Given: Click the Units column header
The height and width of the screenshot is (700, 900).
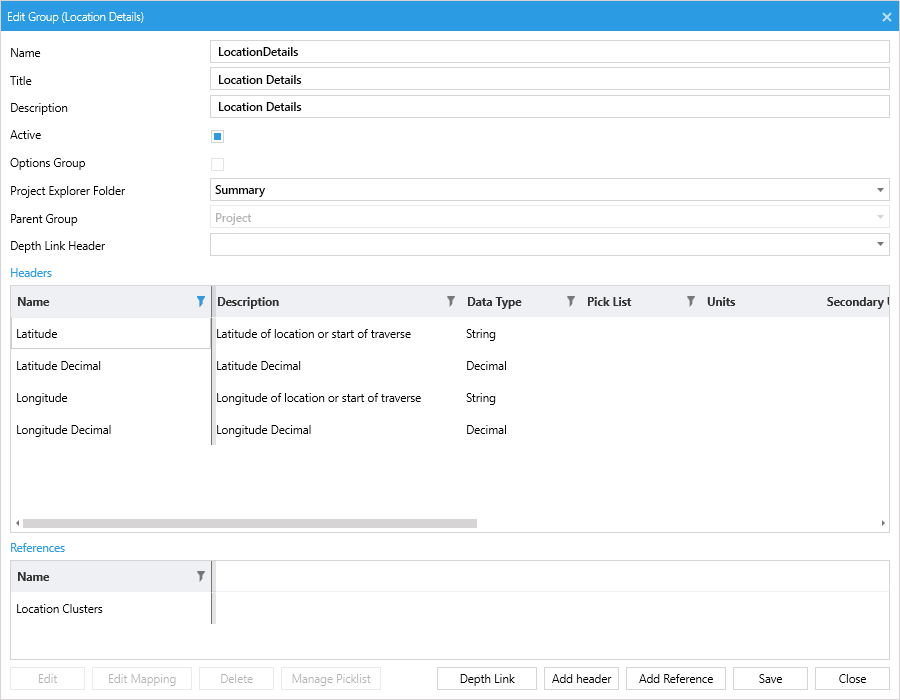Looking at the screenshot, I should tap(721, 302).
